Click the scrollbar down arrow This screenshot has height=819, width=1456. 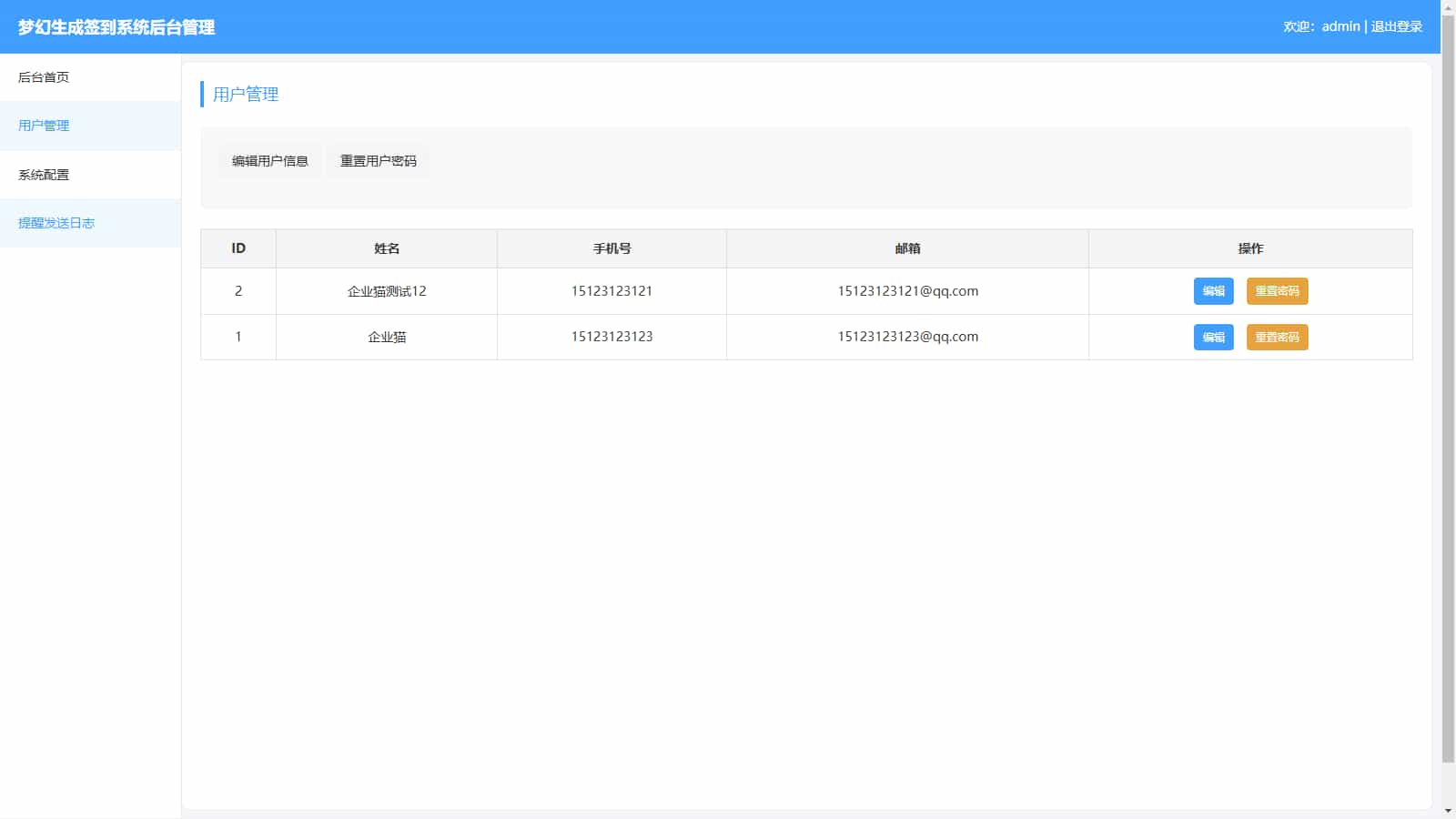coord(1448,811)
